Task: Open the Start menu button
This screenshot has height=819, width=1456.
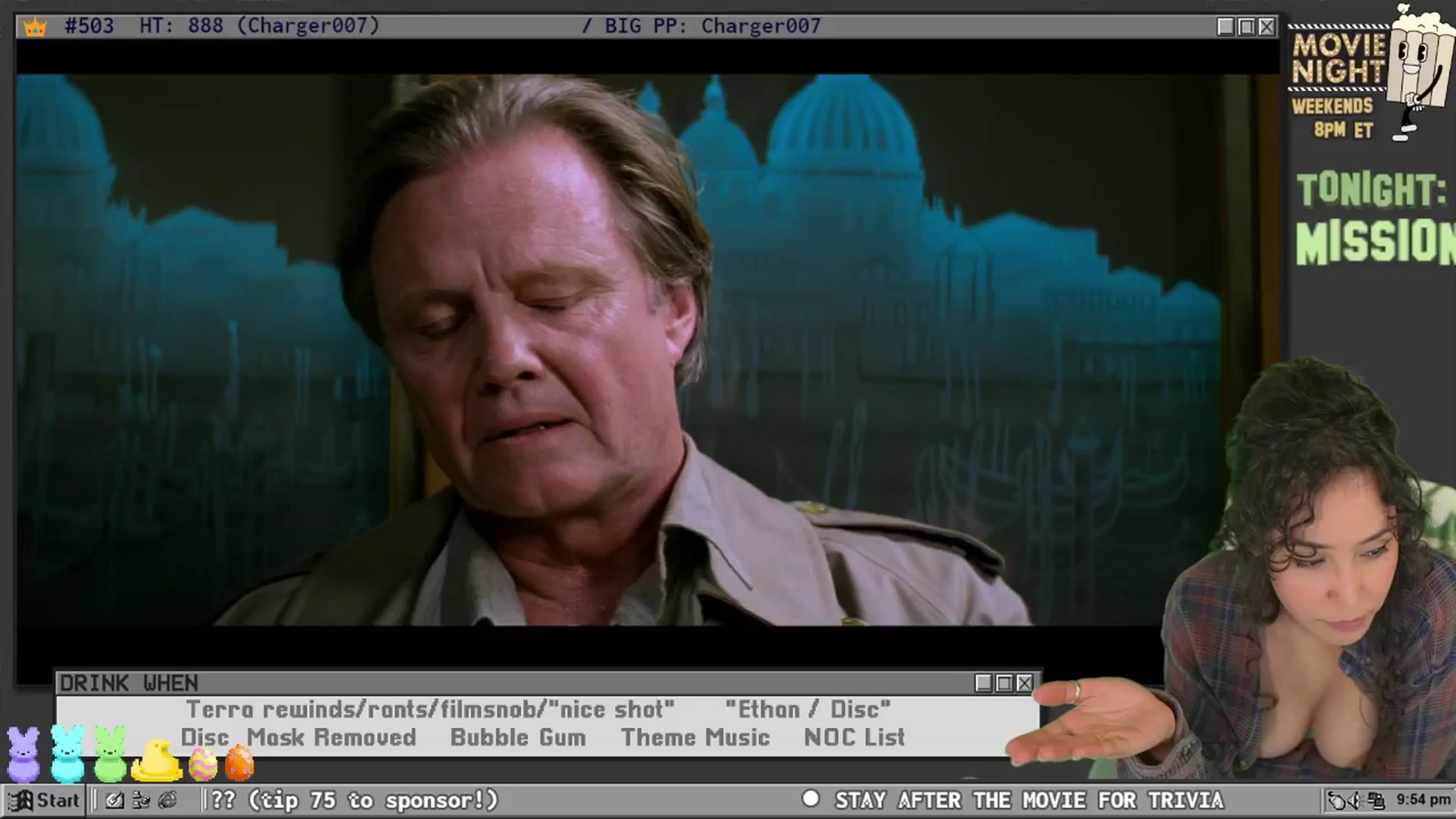Action: tap(44, 800)
